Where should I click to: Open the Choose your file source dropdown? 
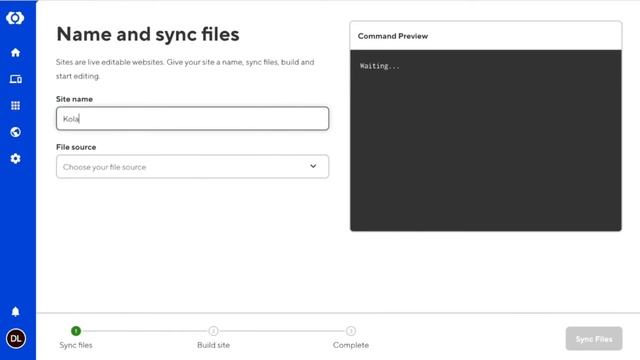click(192, 167)
